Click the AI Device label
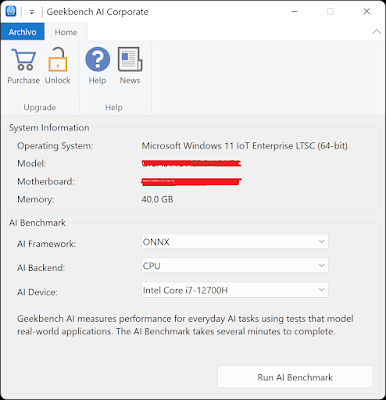Screen dimensions: 386x400 point(37,292)
